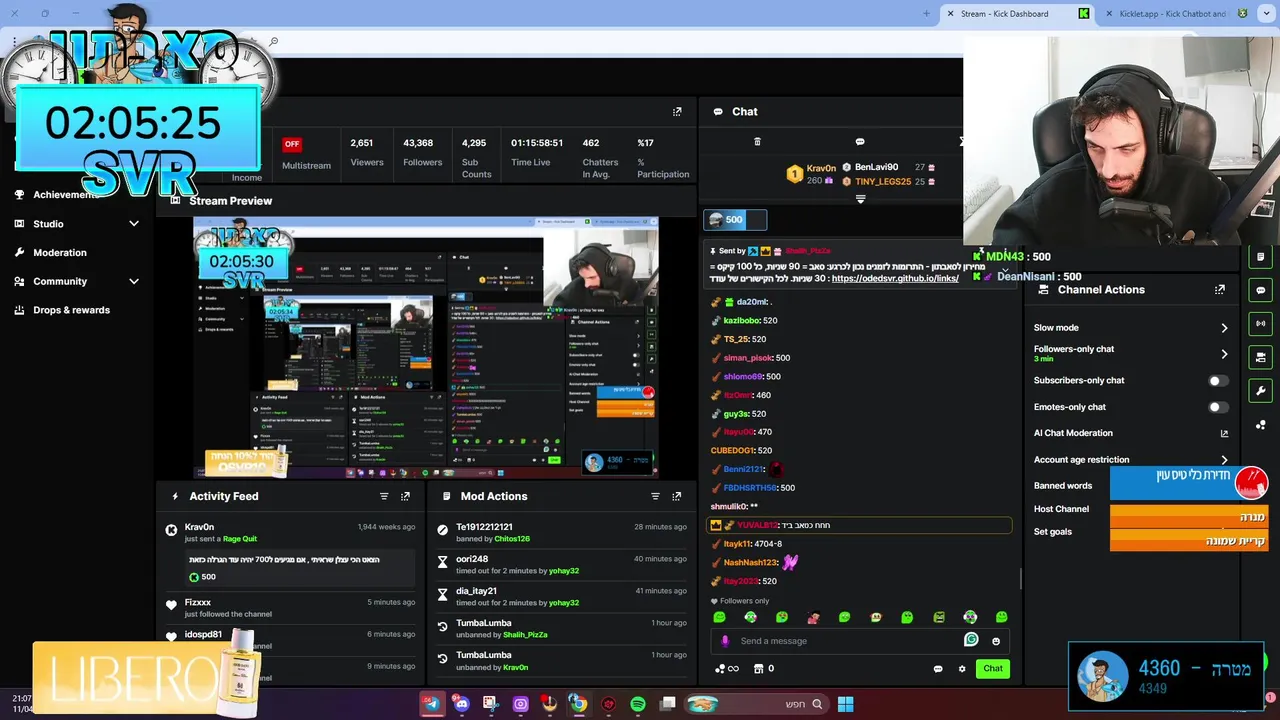
Task: Open the emoji picker in message box
Action: click(996, 641)
